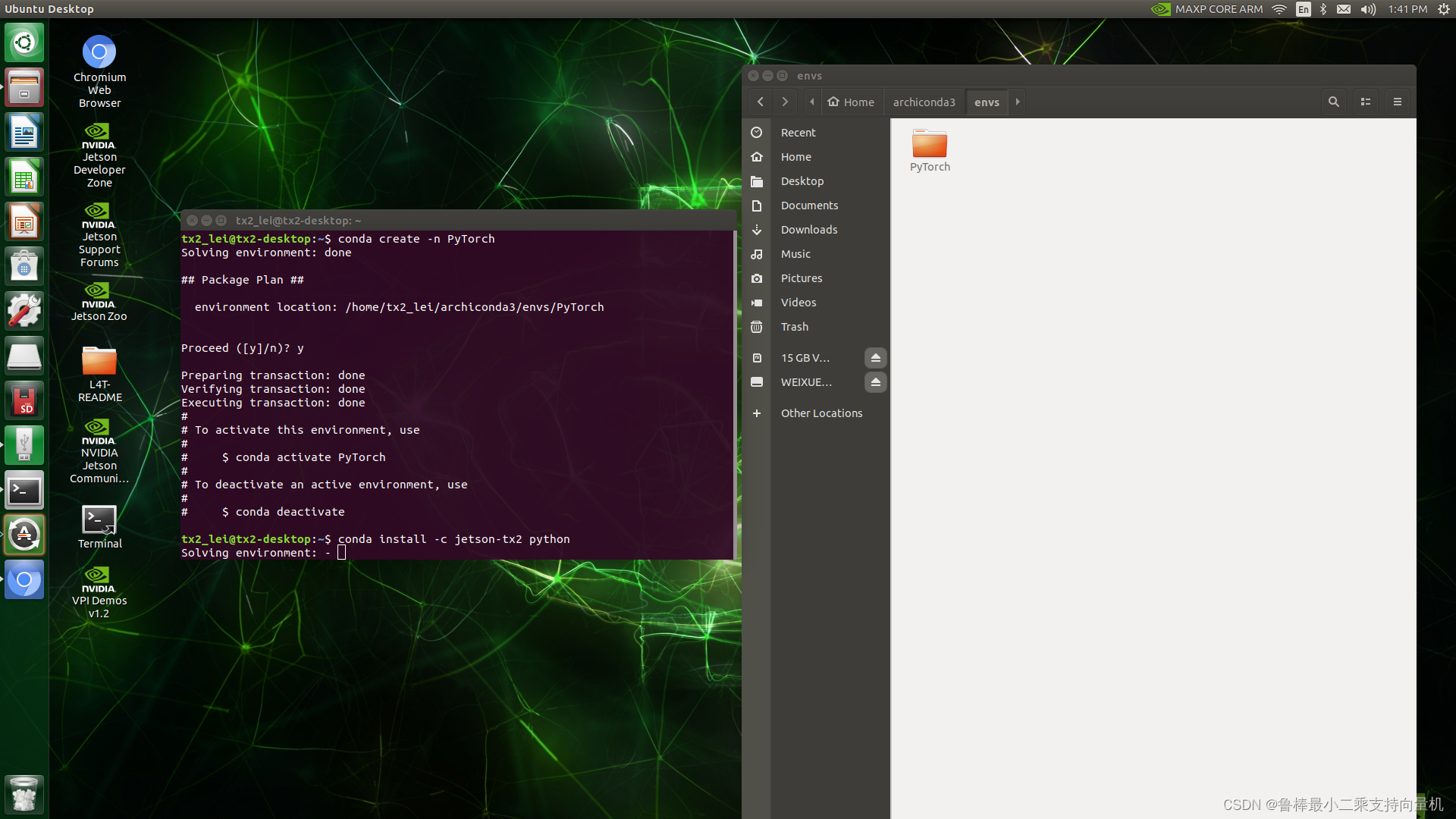The image size is (1456, 819).
Task: Toggle list view in file manager
Action: (1365, 101)
